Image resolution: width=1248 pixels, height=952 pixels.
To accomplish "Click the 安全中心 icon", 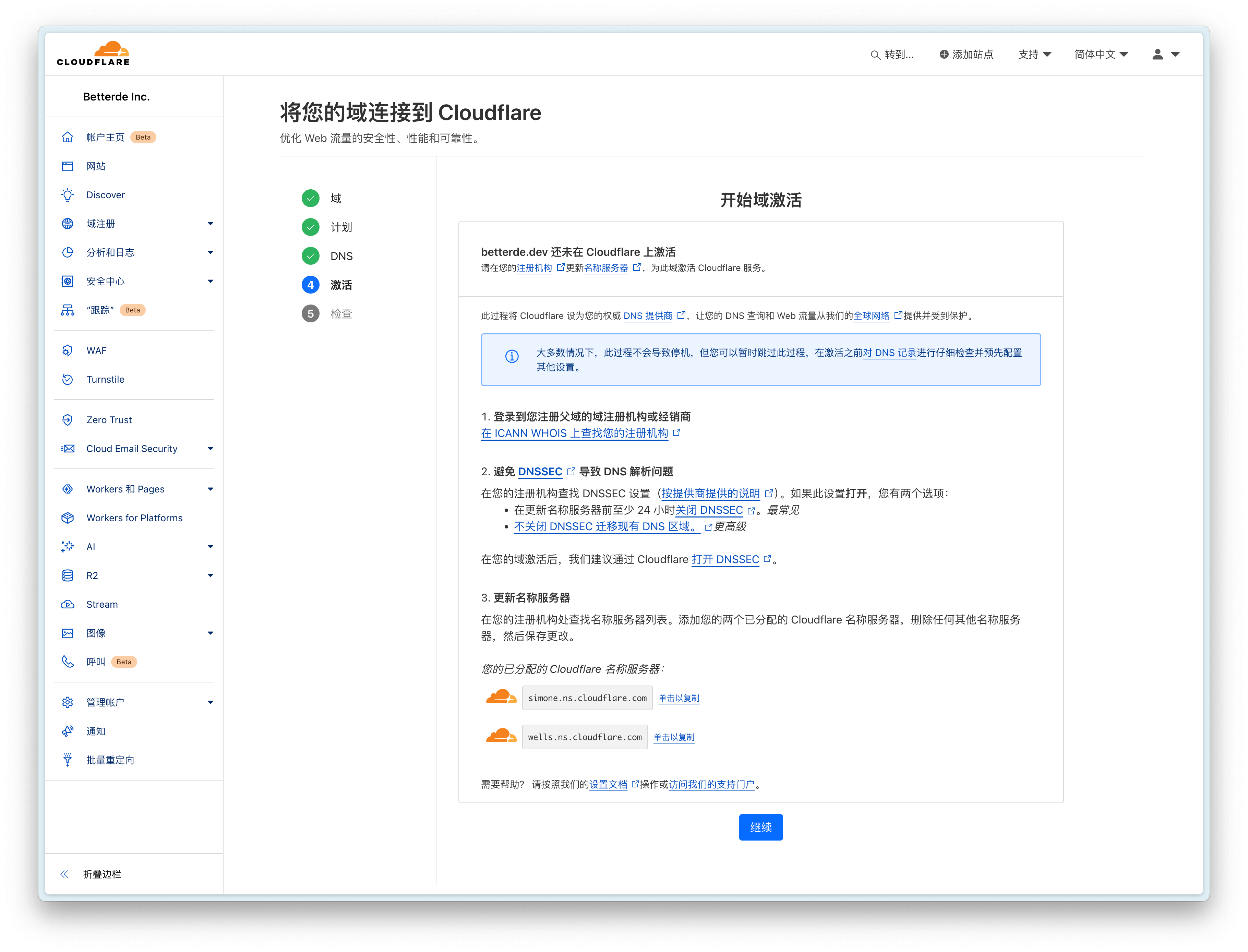I will coord(68,281).
